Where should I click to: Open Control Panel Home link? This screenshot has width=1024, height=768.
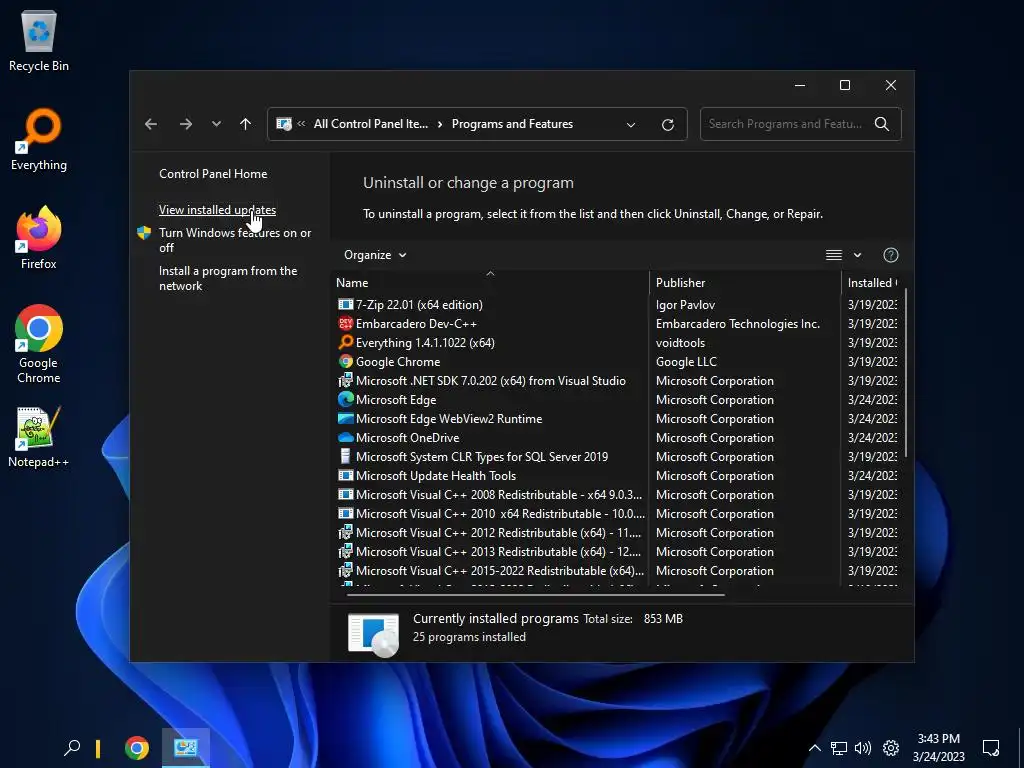click(213, 174)
